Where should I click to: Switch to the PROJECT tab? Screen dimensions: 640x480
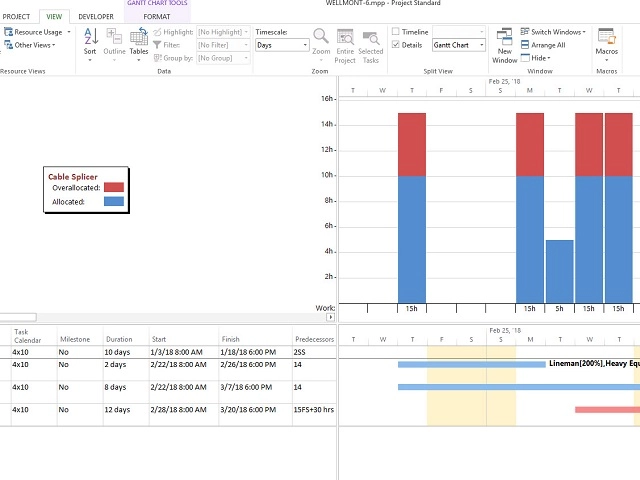(x=17, y=17)
